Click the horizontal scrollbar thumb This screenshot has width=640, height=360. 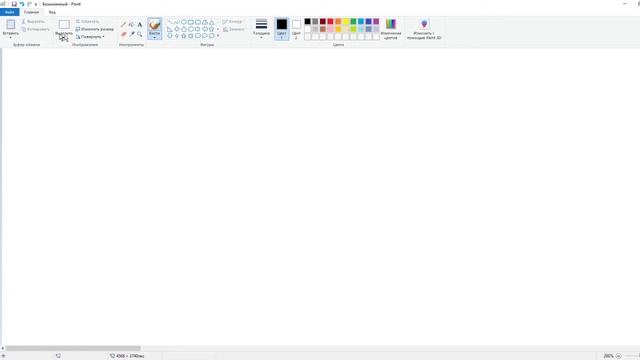[73, 348]
